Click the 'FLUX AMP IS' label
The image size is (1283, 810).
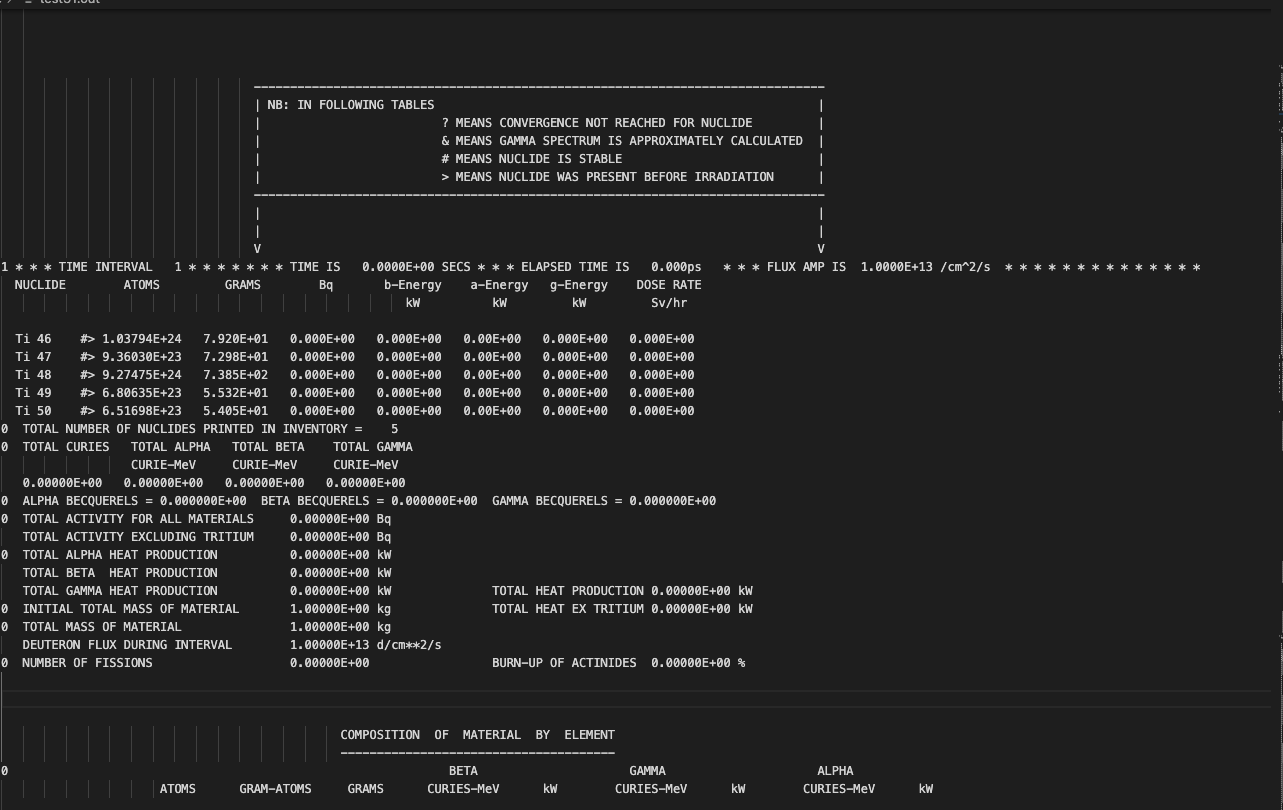point(806,267)
